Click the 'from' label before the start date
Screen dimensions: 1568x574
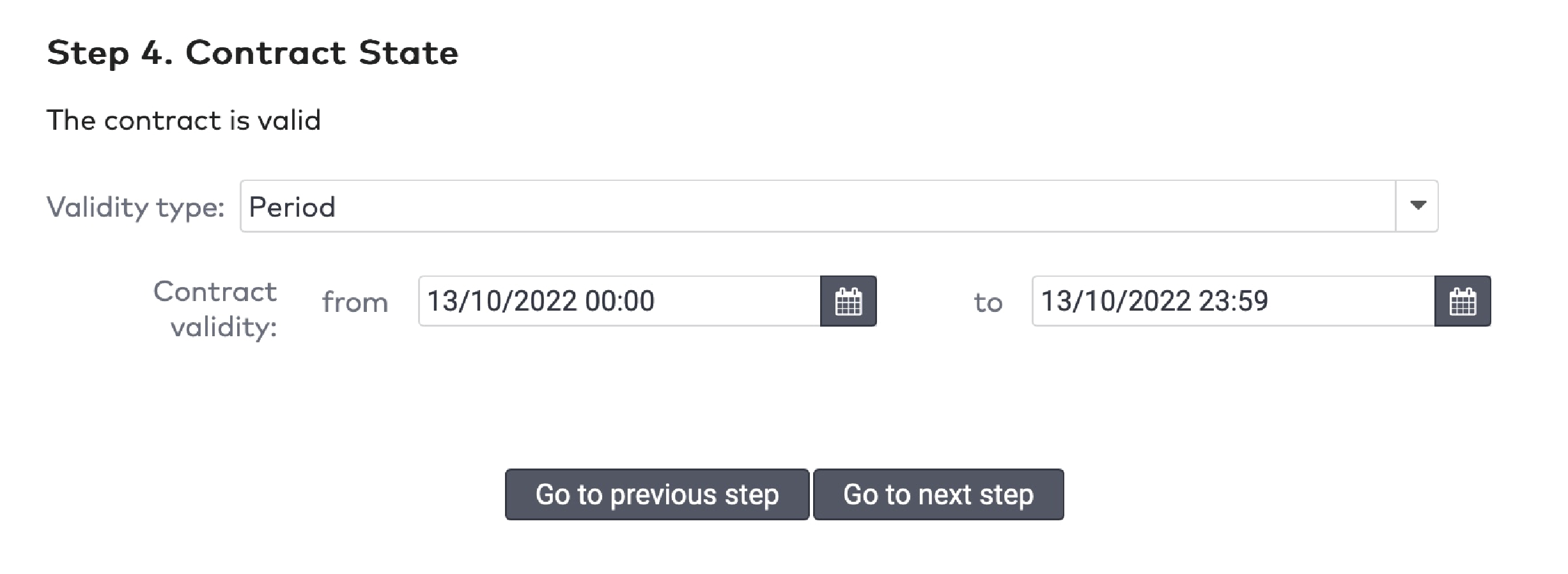(355, 302)
